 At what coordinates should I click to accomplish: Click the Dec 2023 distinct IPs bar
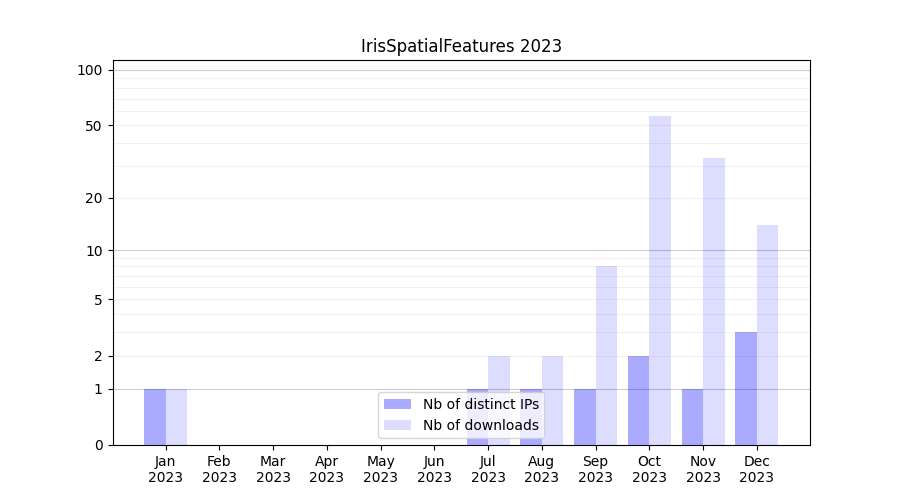[x=746, y=388]
